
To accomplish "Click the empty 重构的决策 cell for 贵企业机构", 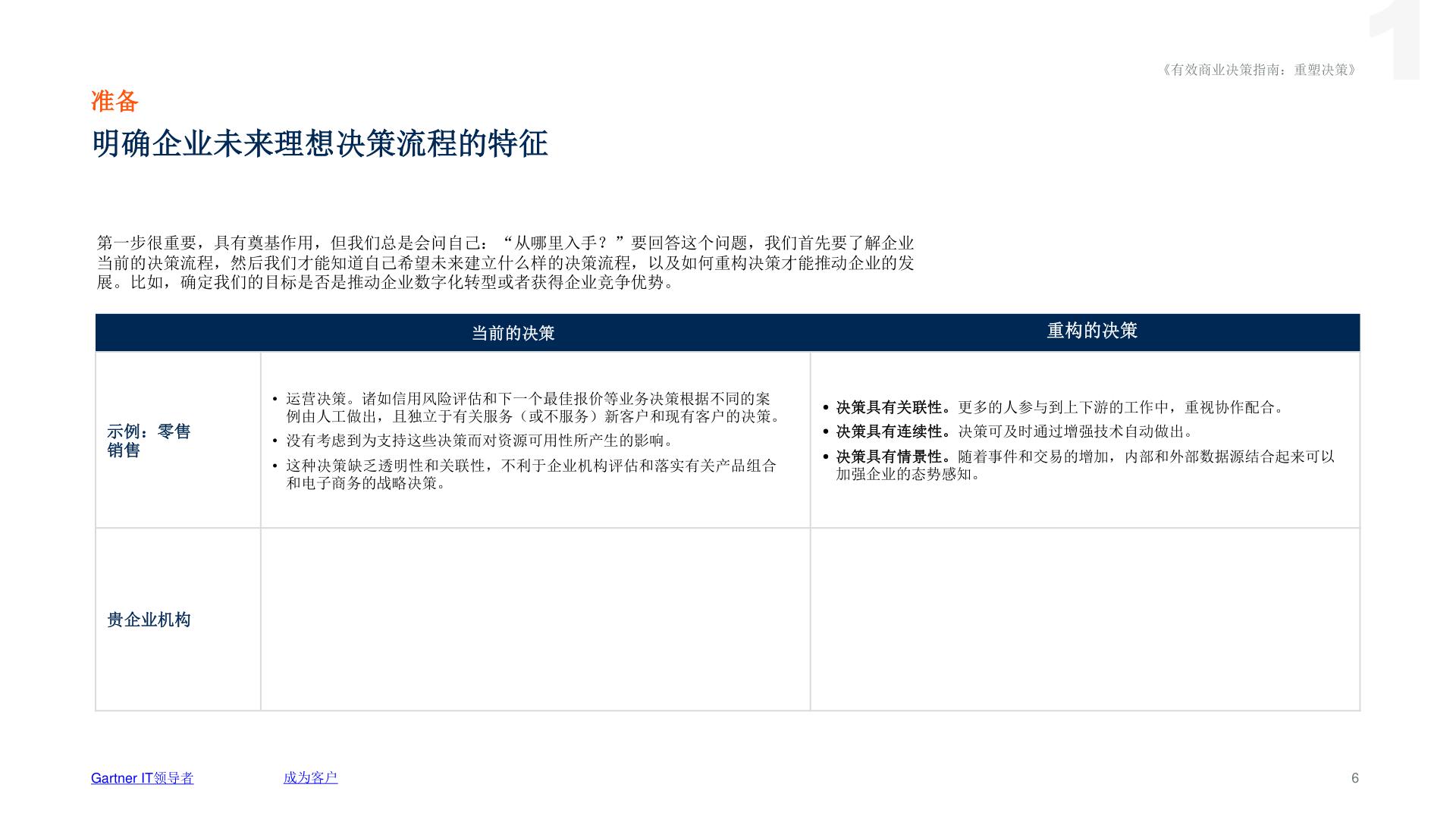I will 1085,620.
